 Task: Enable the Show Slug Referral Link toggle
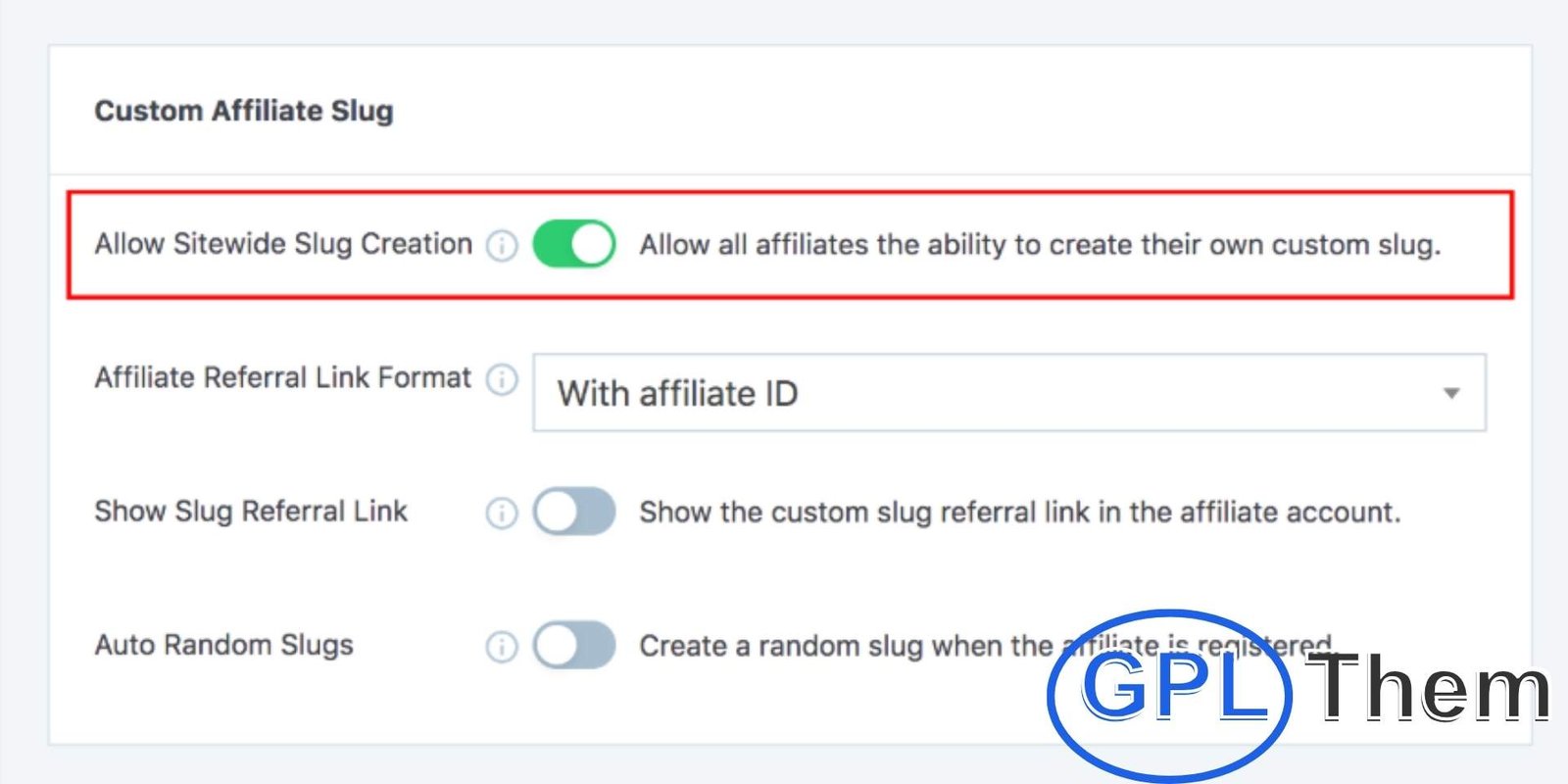pos(574,513)
